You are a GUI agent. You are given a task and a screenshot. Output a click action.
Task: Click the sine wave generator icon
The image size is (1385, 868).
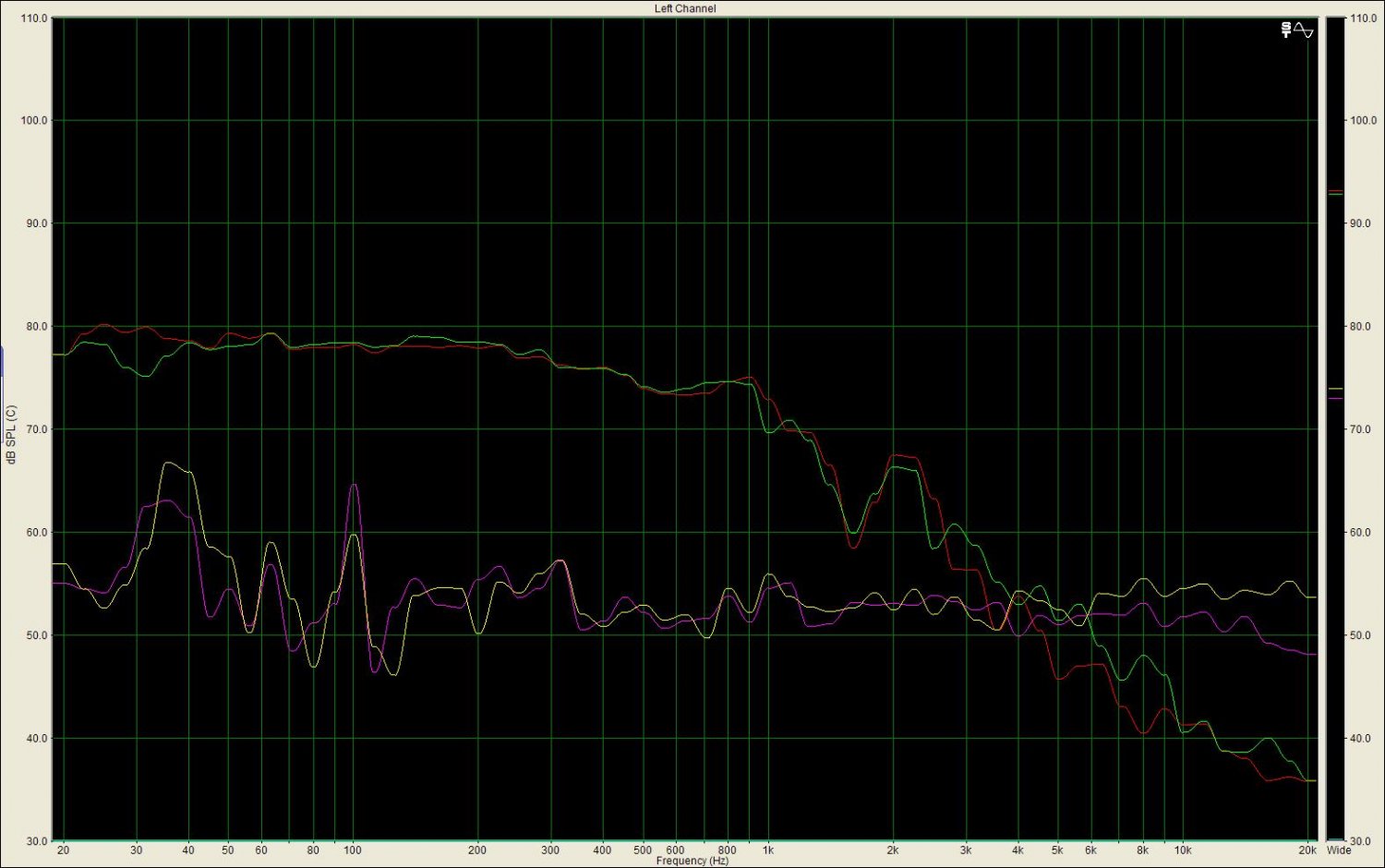click(1304, 30)
